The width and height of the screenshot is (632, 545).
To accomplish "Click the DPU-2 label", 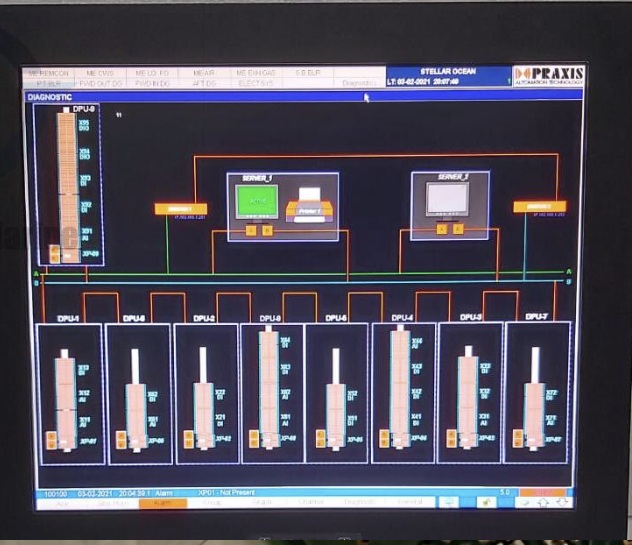I will [x=204, y=318].
